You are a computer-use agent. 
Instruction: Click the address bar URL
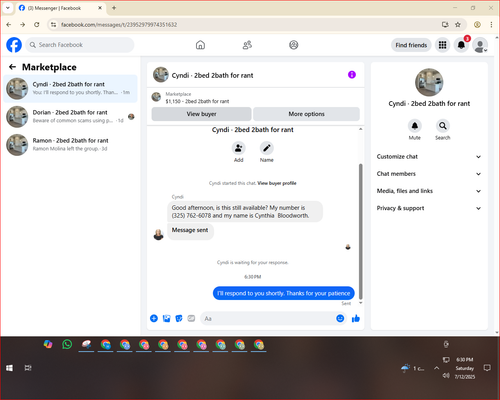119,25
